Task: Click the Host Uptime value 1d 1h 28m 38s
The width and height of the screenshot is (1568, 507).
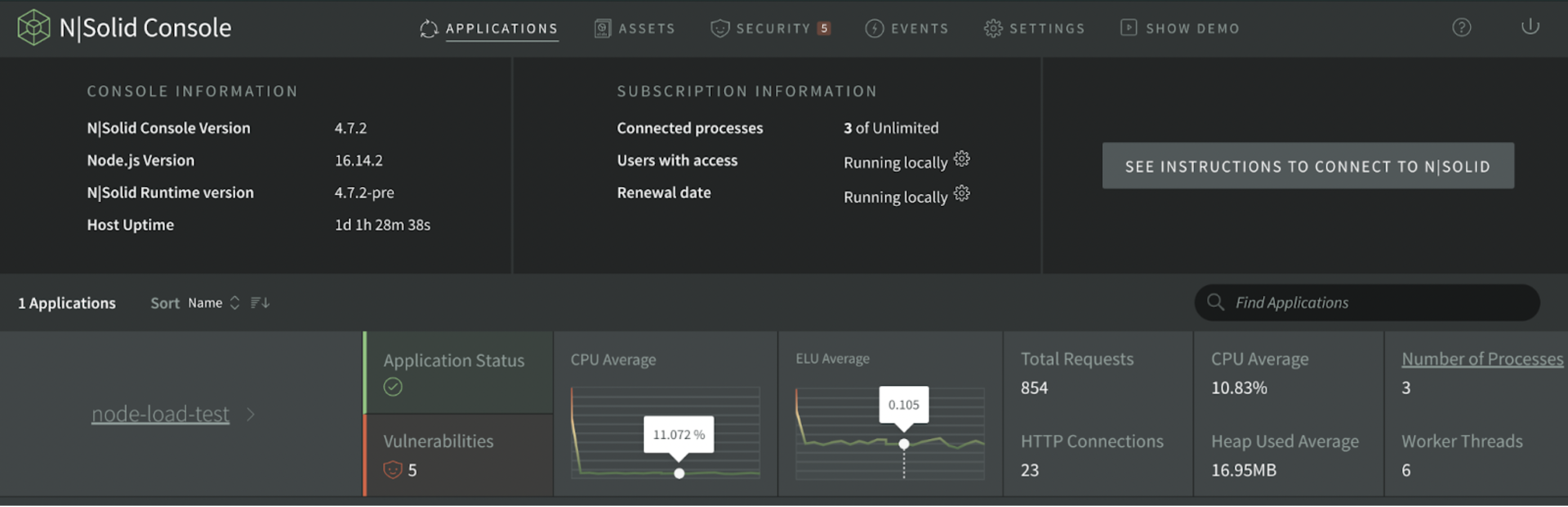Action: click(x=382, y=225)
